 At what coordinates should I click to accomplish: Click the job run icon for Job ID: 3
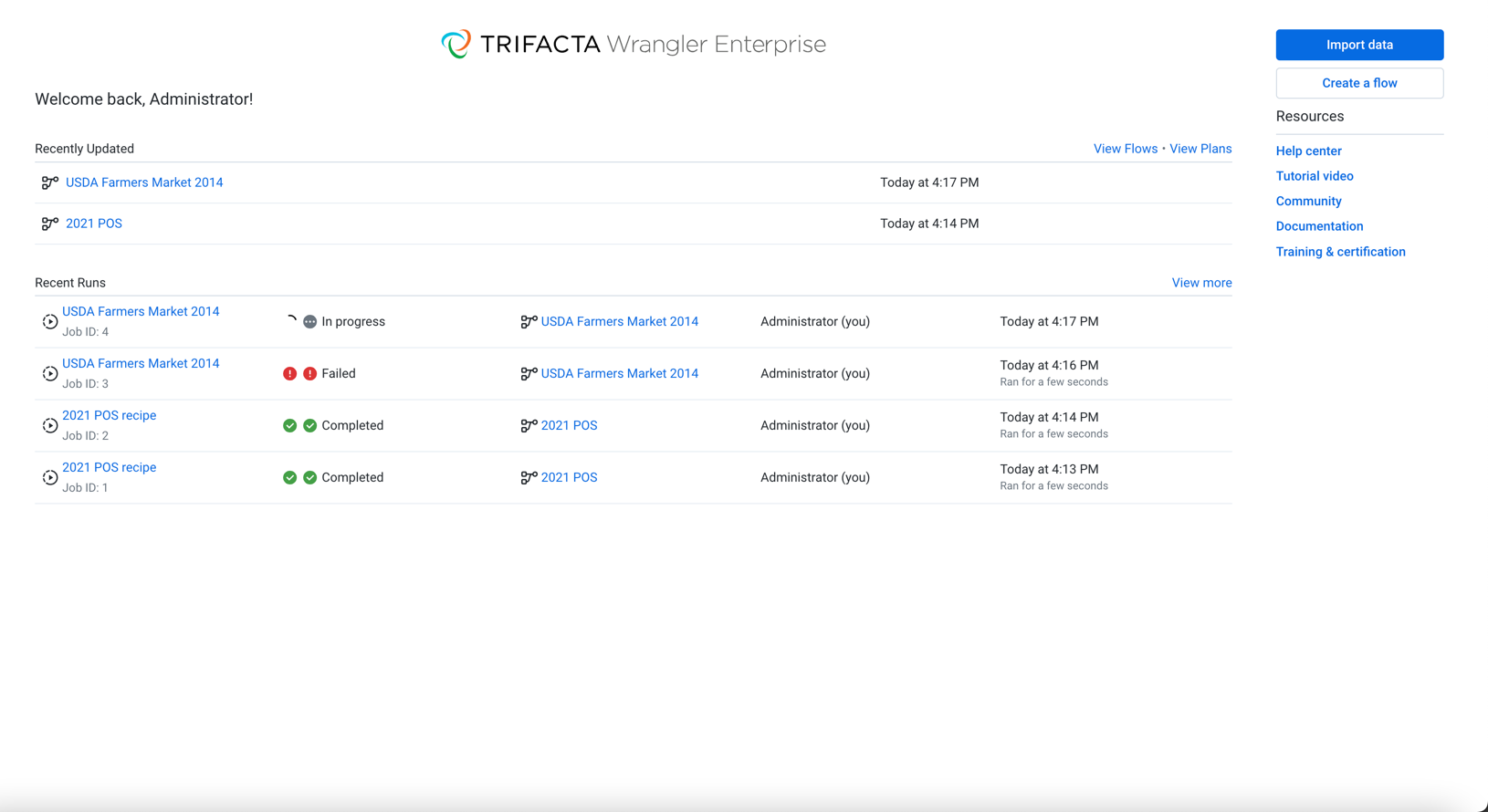pos(50,373)
